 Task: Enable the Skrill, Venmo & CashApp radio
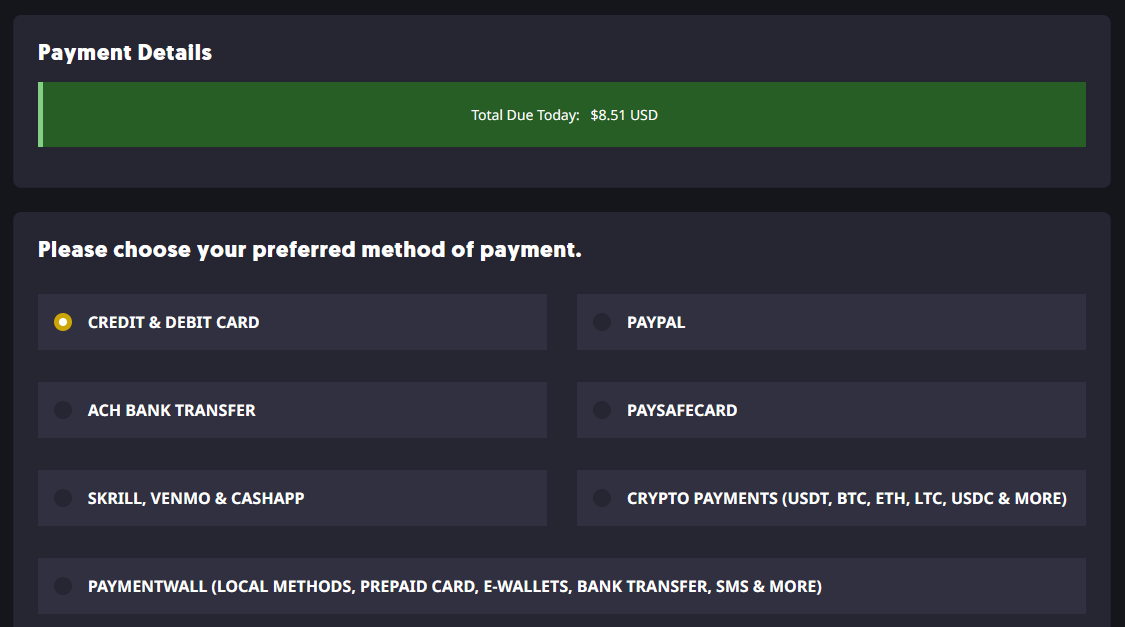(x=63, y=498)
